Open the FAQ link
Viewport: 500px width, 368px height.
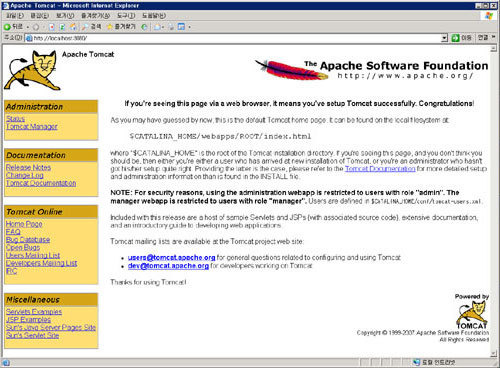[13, 232]
